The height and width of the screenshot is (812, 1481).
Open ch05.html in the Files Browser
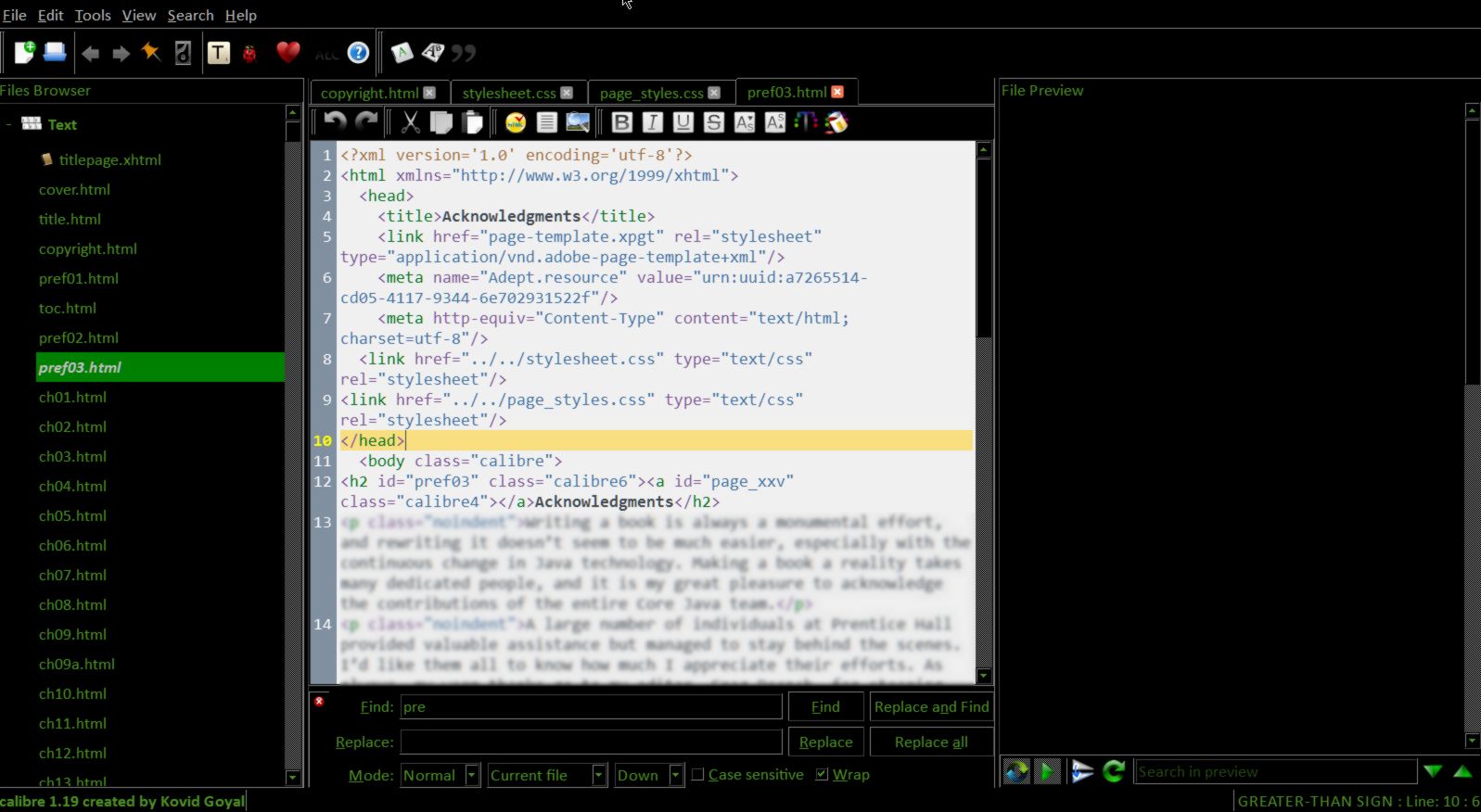(x=72, y=516)
